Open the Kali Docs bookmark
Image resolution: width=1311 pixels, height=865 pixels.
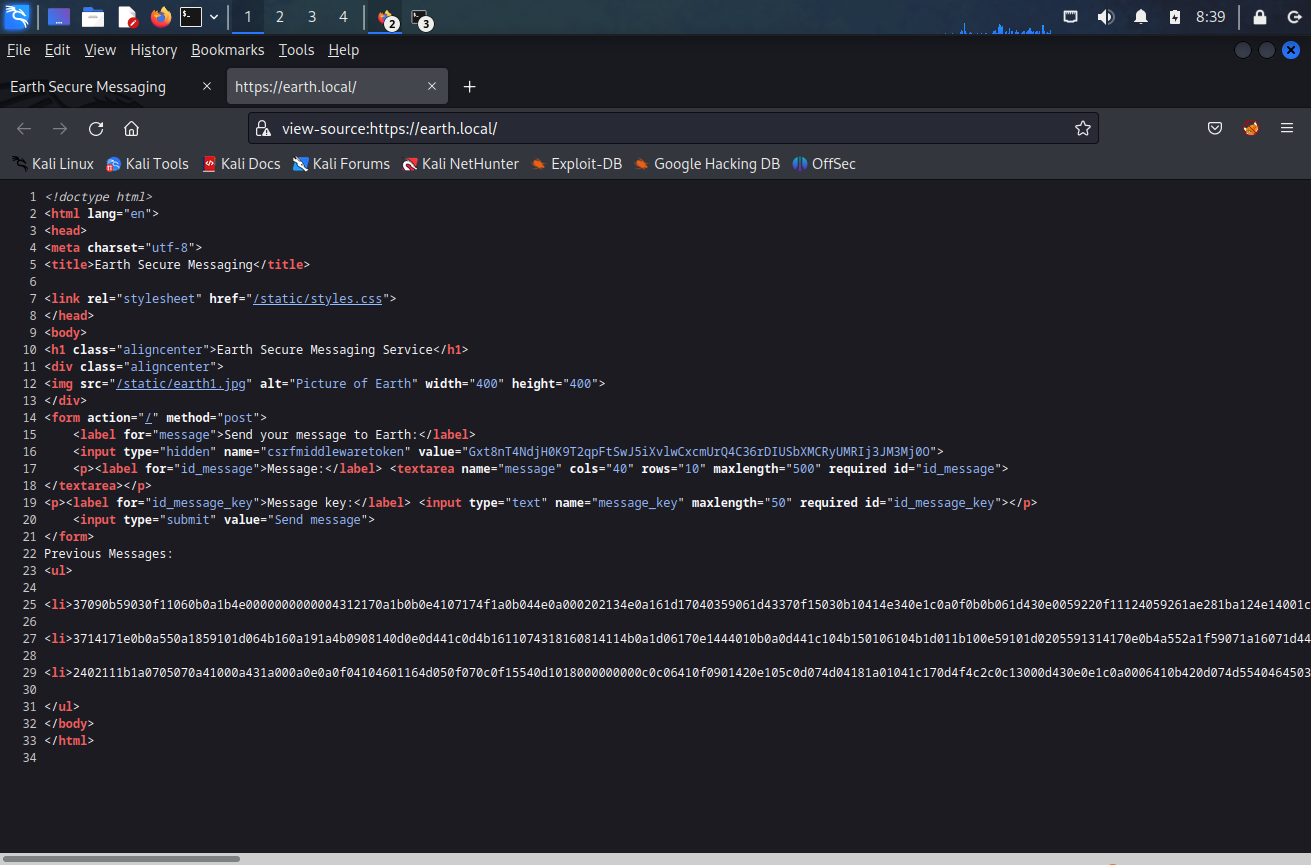coord(241,164)
